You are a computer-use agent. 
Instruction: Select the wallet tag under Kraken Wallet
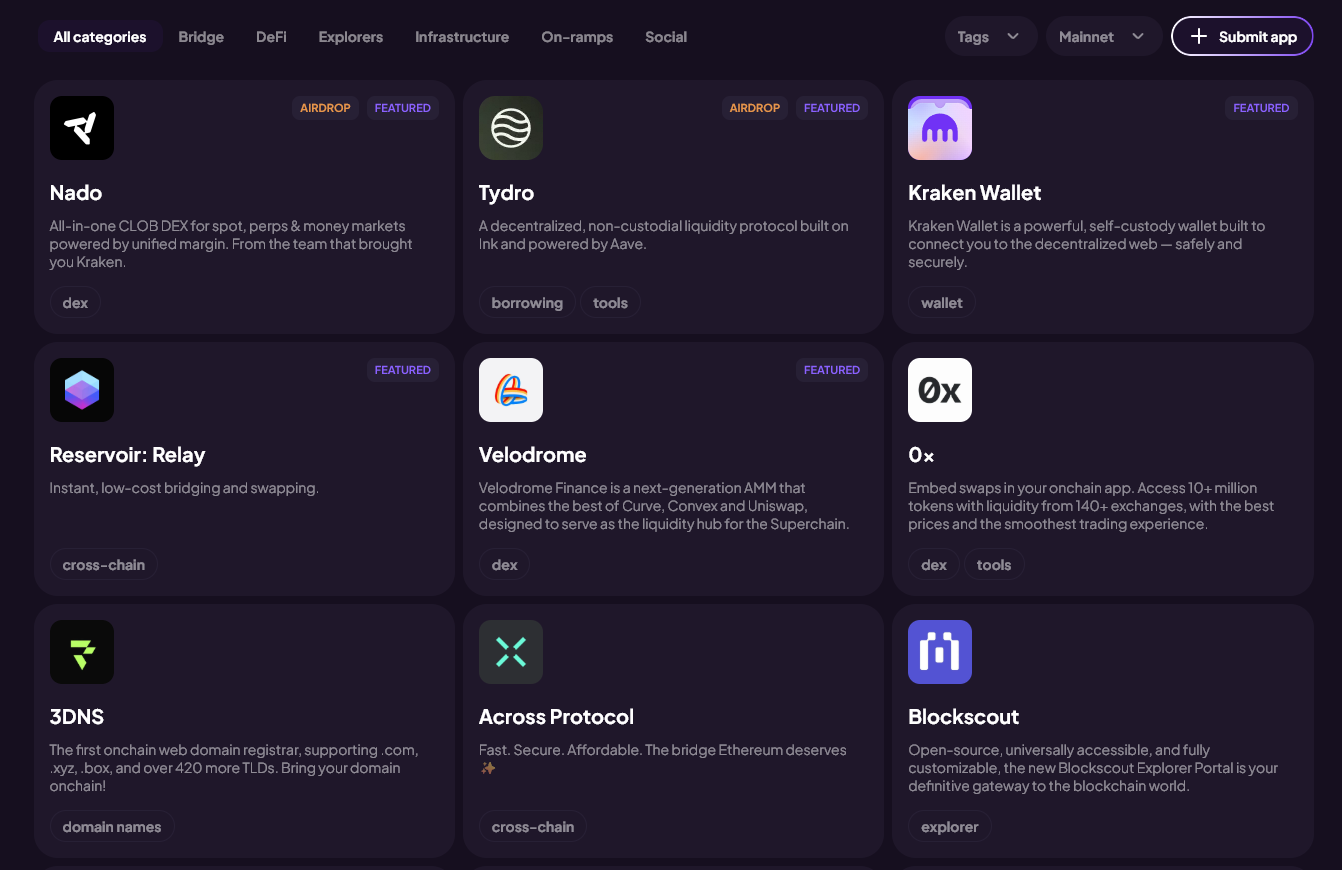coord(941,302)
